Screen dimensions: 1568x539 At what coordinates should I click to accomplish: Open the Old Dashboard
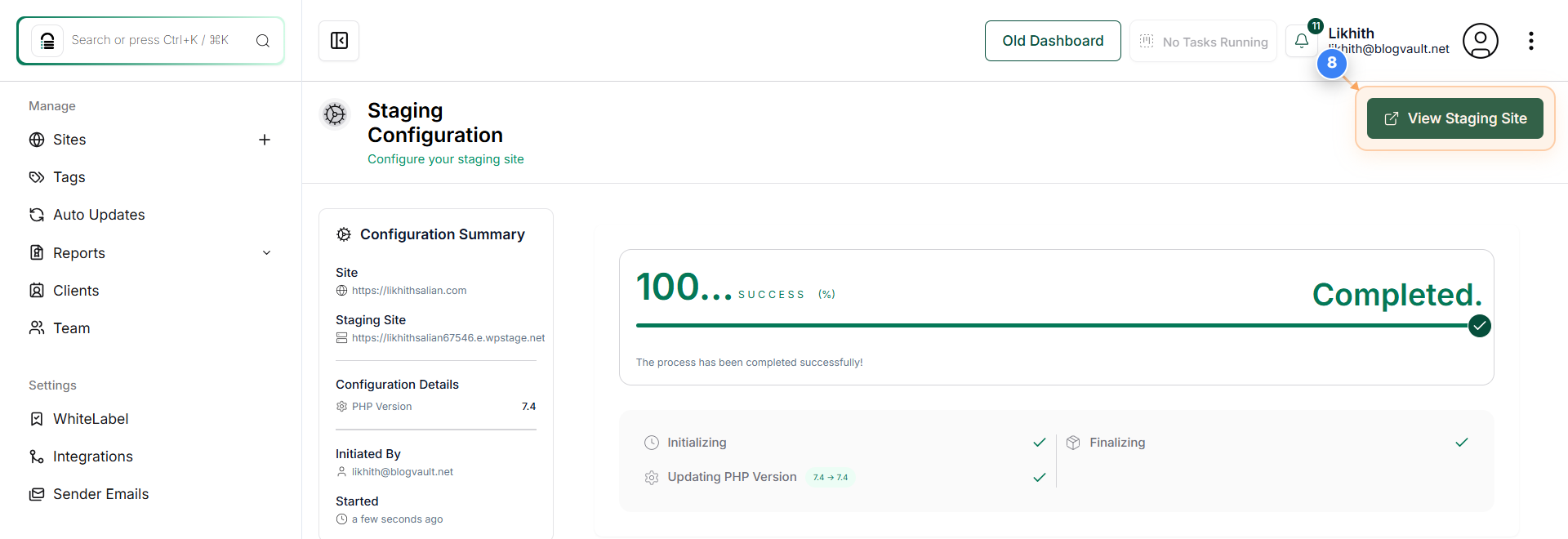click(x=1053, y=41)
